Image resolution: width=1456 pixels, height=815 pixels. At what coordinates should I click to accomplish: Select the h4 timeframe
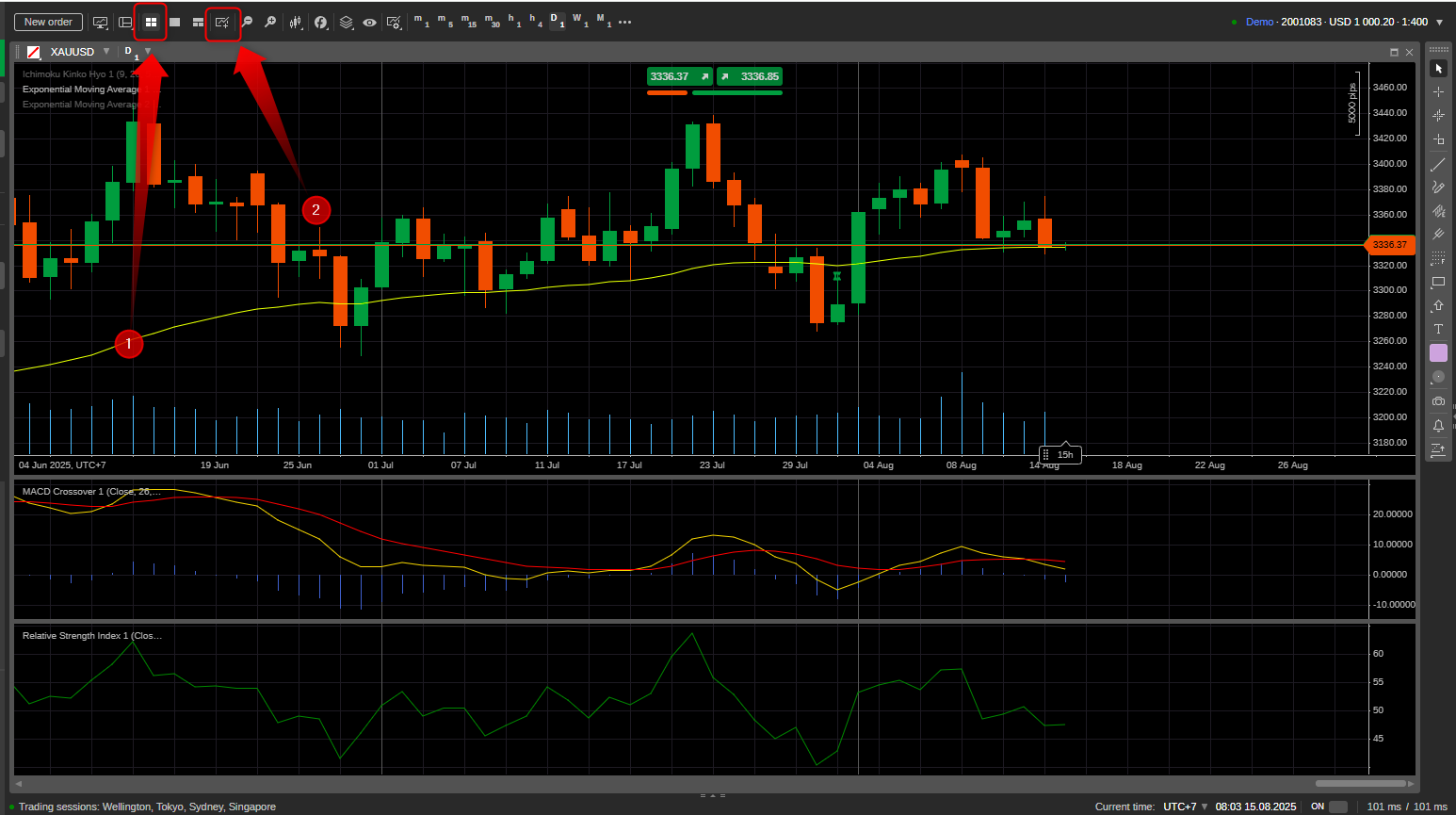pos(536,21)
